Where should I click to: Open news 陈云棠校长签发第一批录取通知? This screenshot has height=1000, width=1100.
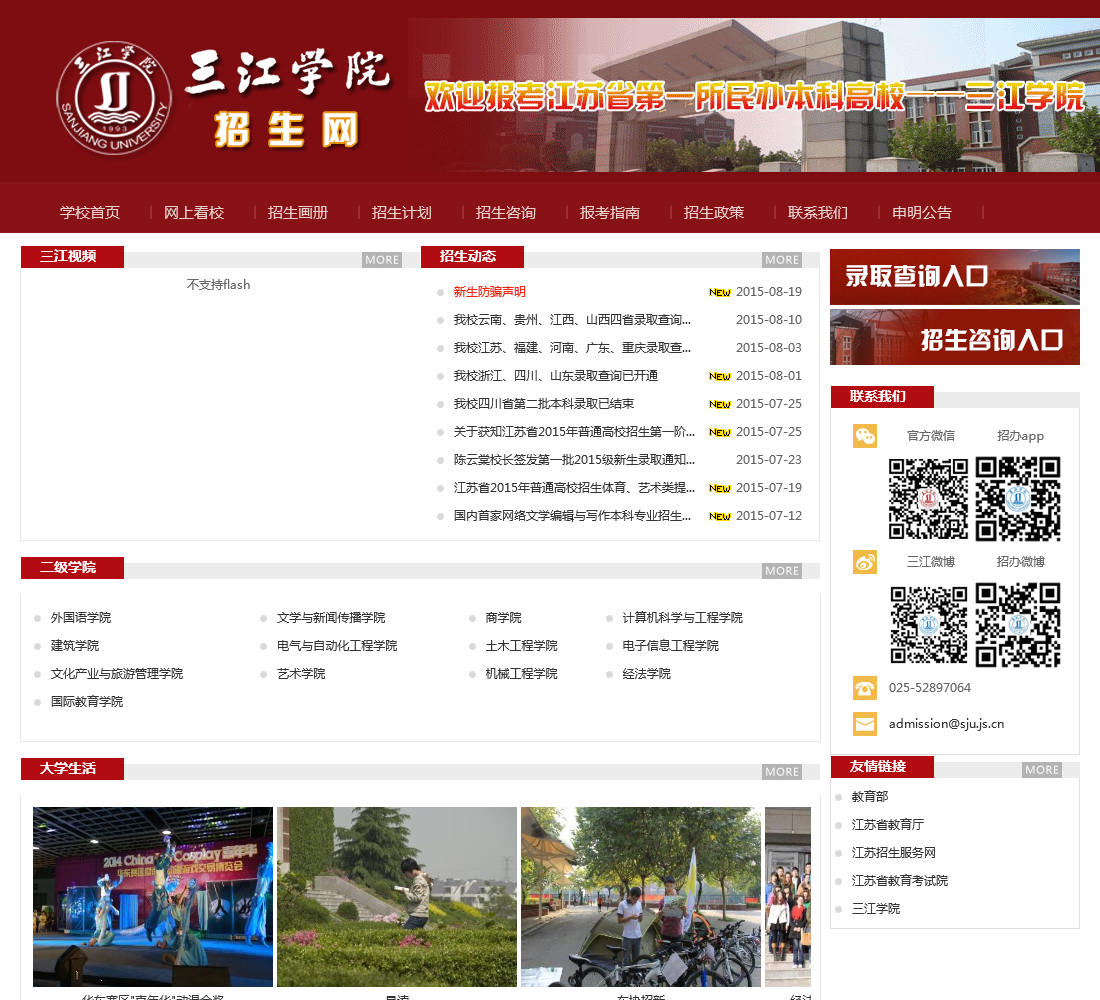pos(574,460)
